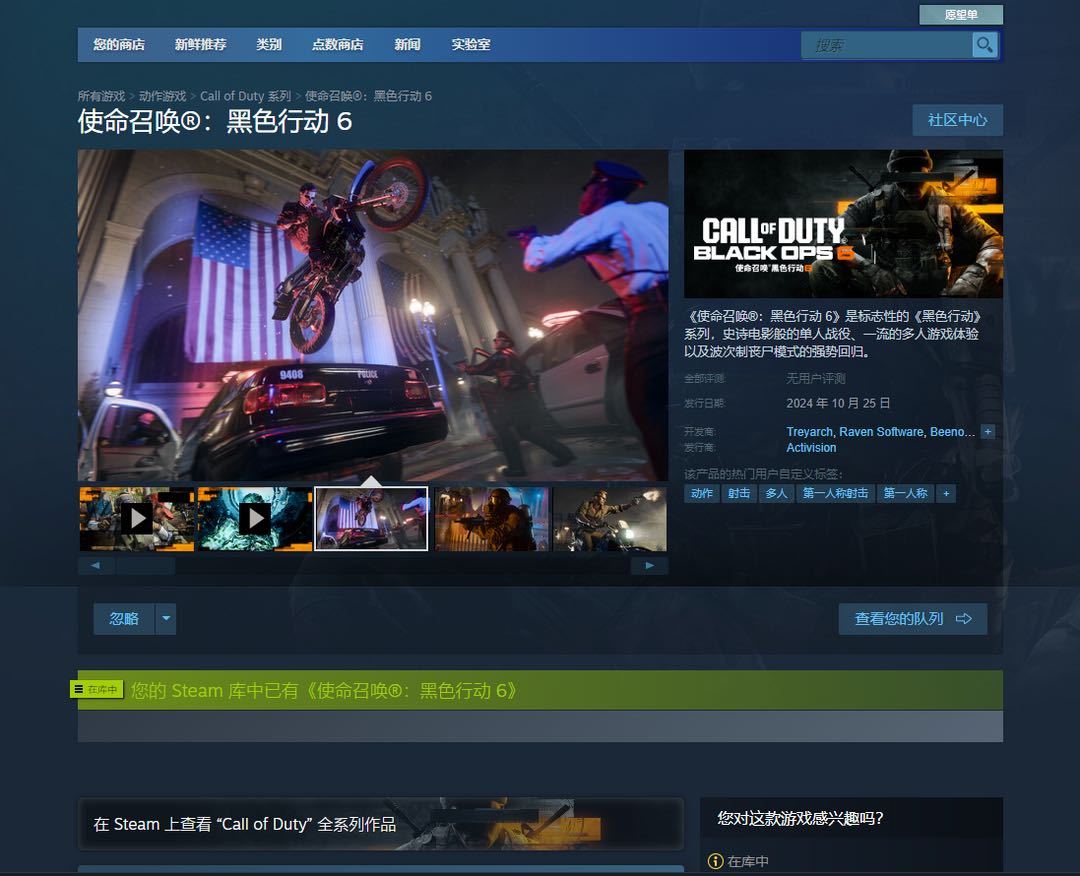Click the 在库中 library badge icon

tap(97, 690)
